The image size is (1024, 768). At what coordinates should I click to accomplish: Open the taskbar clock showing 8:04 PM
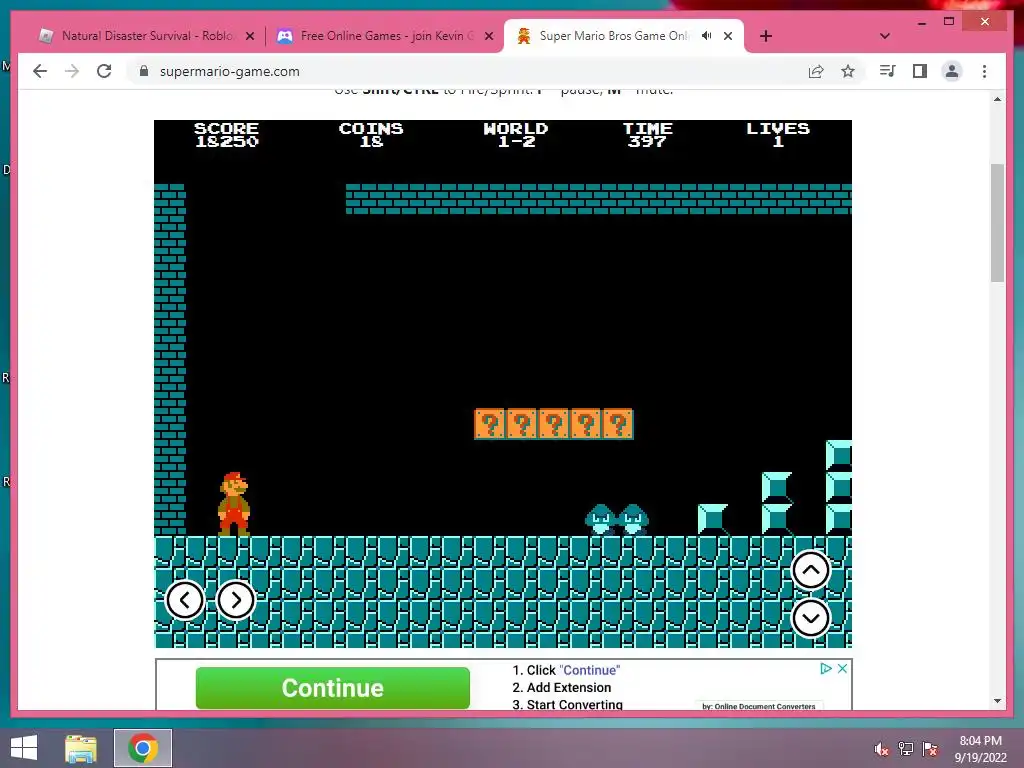tap(980, 749)
